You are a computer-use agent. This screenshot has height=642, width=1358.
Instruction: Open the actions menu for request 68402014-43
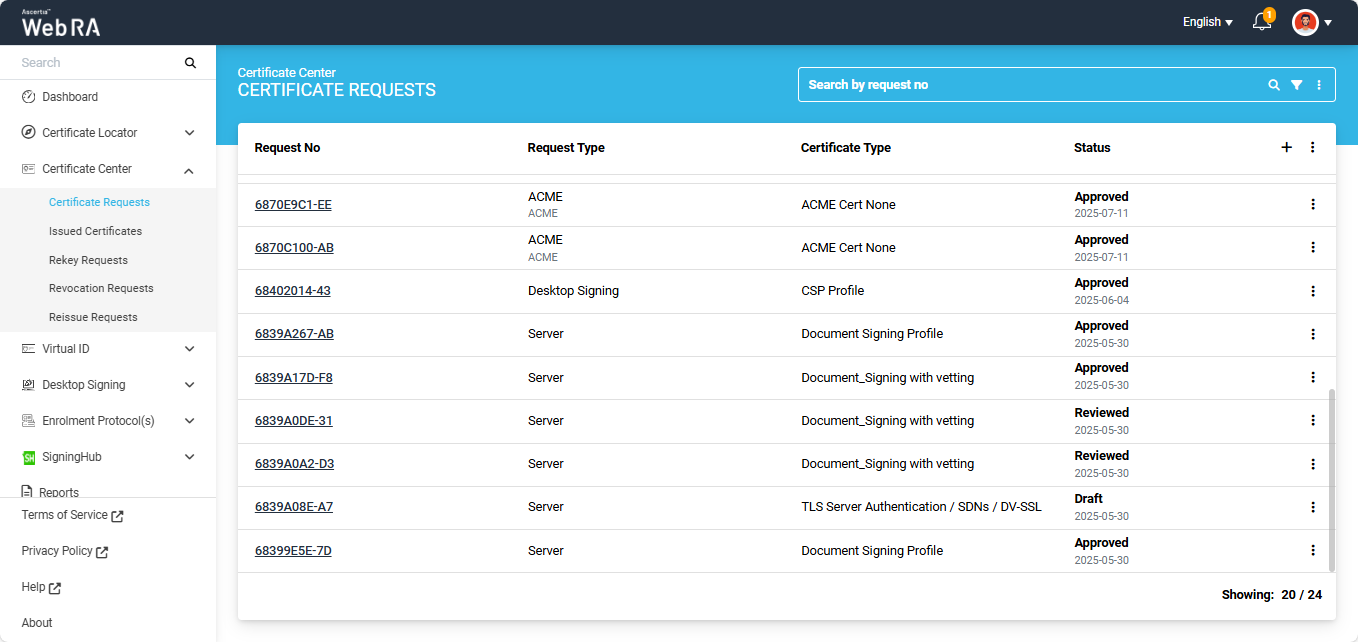(1312, 291)
